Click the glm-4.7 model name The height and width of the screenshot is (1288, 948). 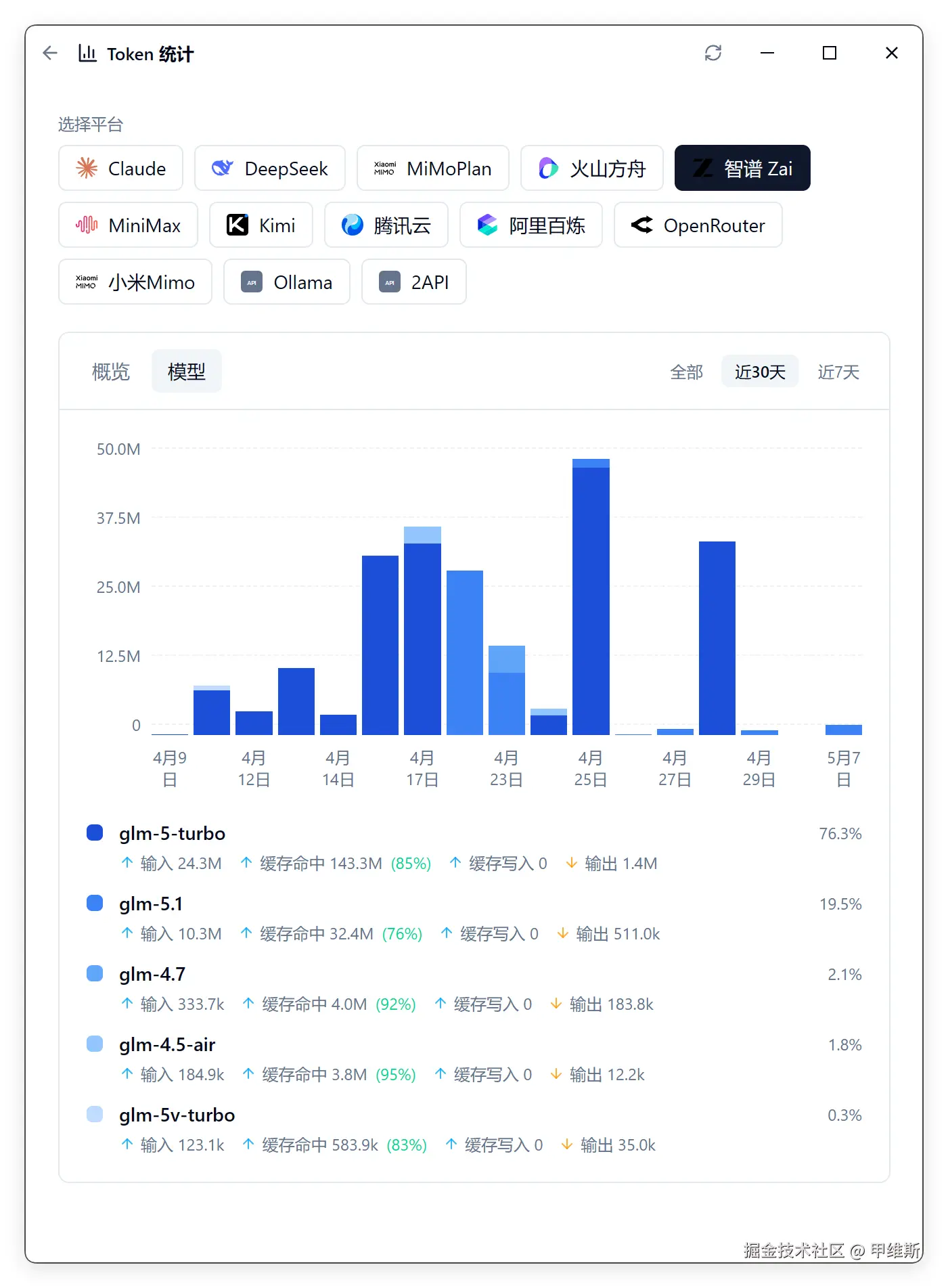(152, 974)
